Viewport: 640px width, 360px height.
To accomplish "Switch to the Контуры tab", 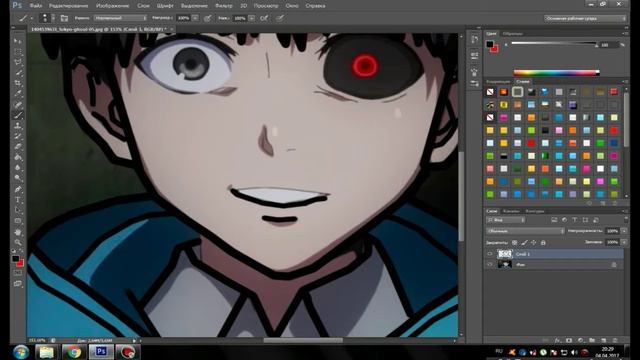I will click(x=535, y=211).
